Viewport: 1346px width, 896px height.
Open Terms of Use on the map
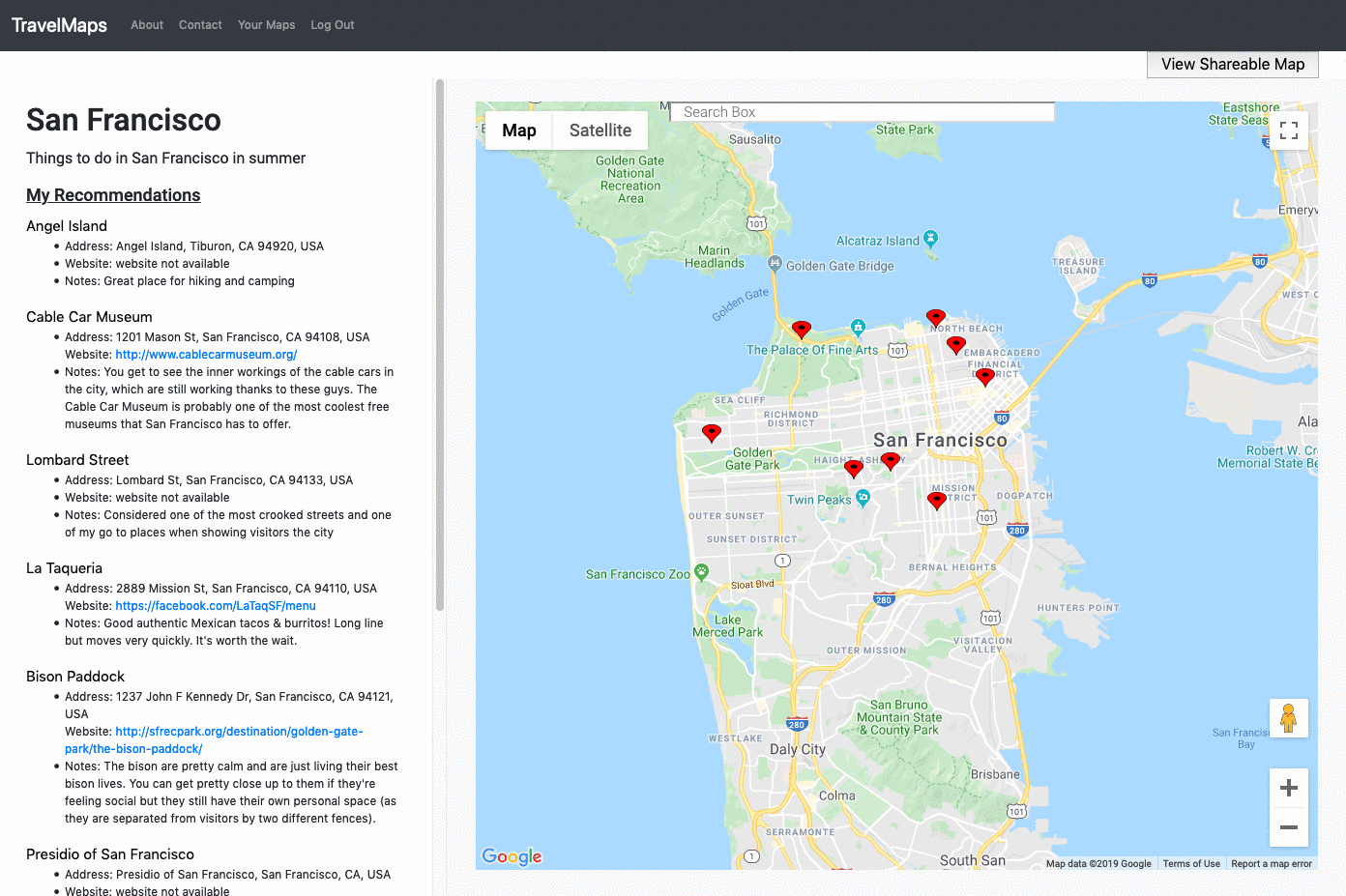(x=1191, y=864)
